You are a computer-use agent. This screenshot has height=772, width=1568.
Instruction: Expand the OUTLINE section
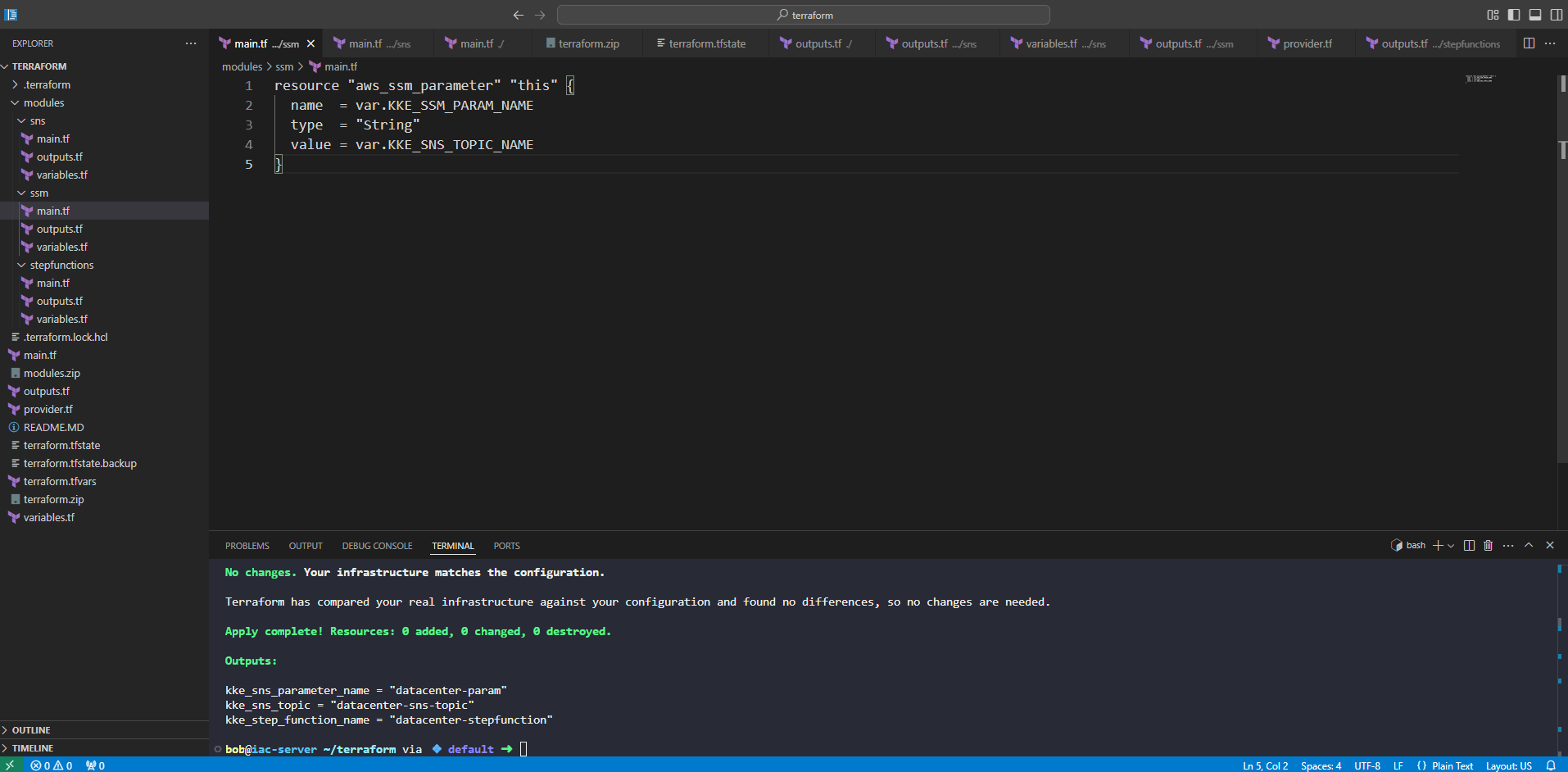31,730
